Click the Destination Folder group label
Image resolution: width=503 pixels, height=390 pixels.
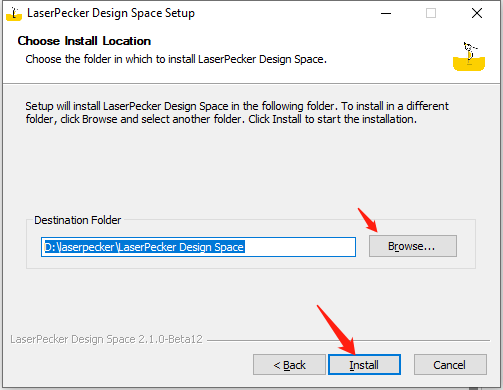[x=78, y=220]
